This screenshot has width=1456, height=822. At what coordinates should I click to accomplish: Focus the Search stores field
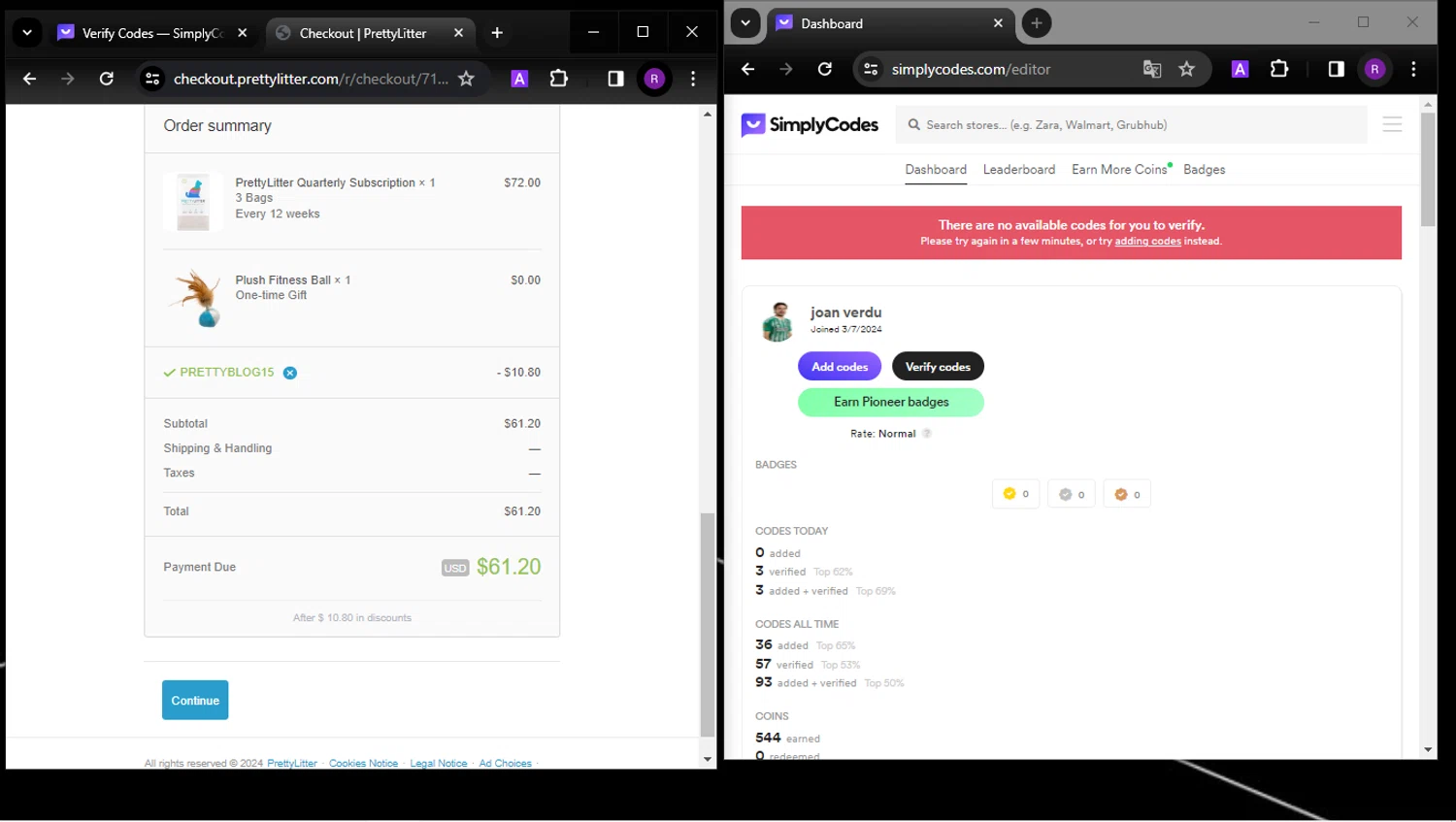1131,125
